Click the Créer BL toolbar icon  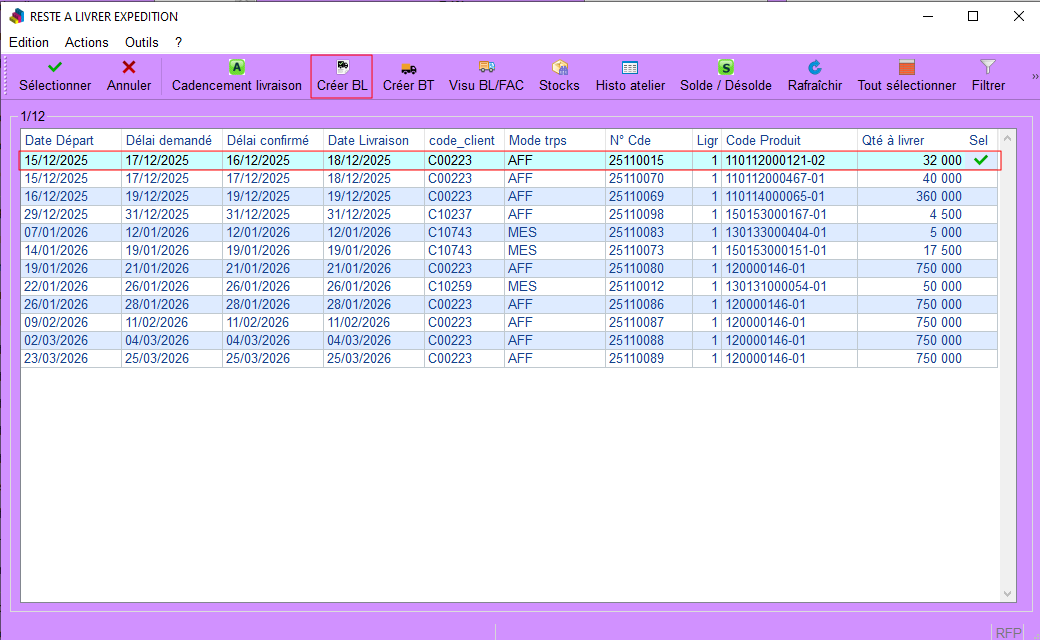[342, 68]
